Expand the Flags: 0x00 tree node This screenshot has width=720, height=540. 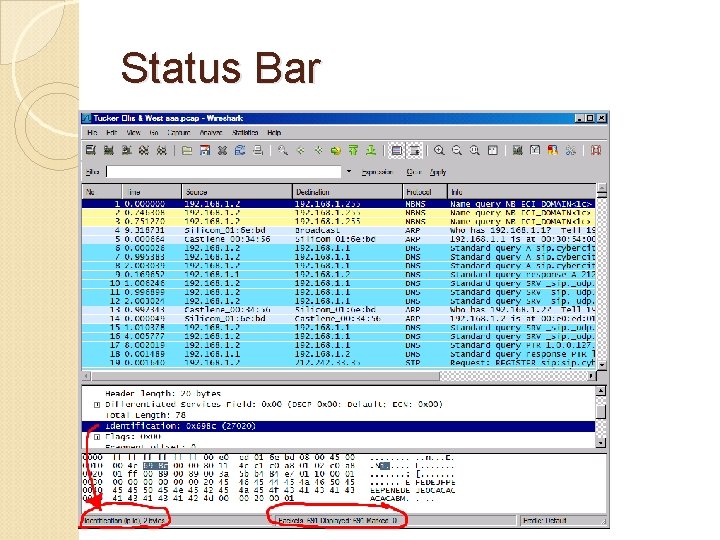pos(97,437)
